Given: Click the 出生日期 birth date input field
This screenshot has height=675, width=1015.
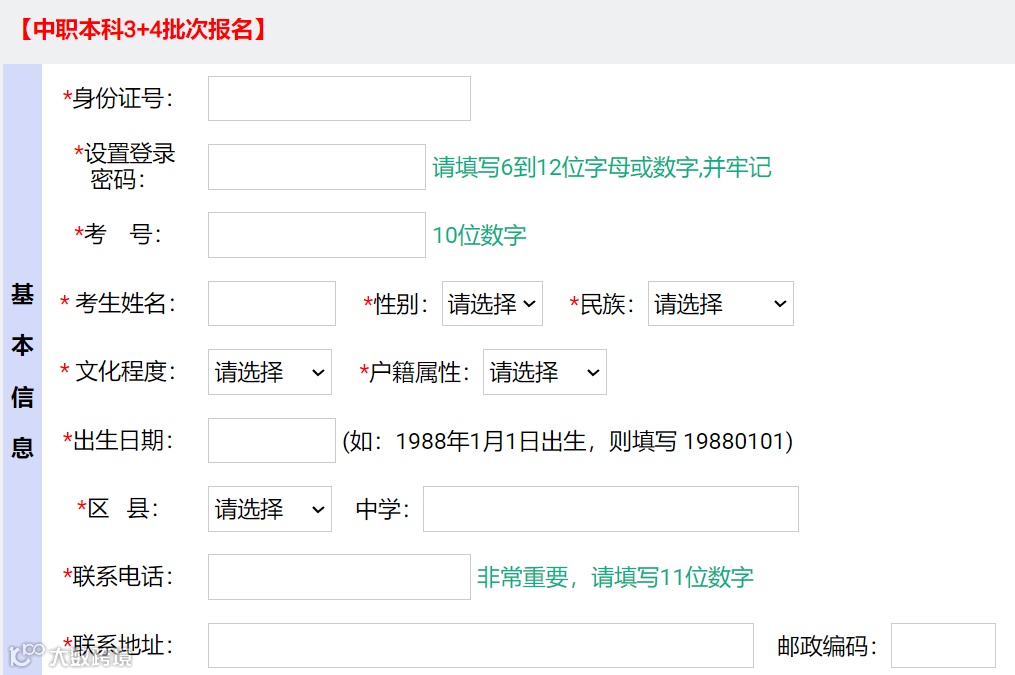Looking at the screenshot, I should pos(270,440).
